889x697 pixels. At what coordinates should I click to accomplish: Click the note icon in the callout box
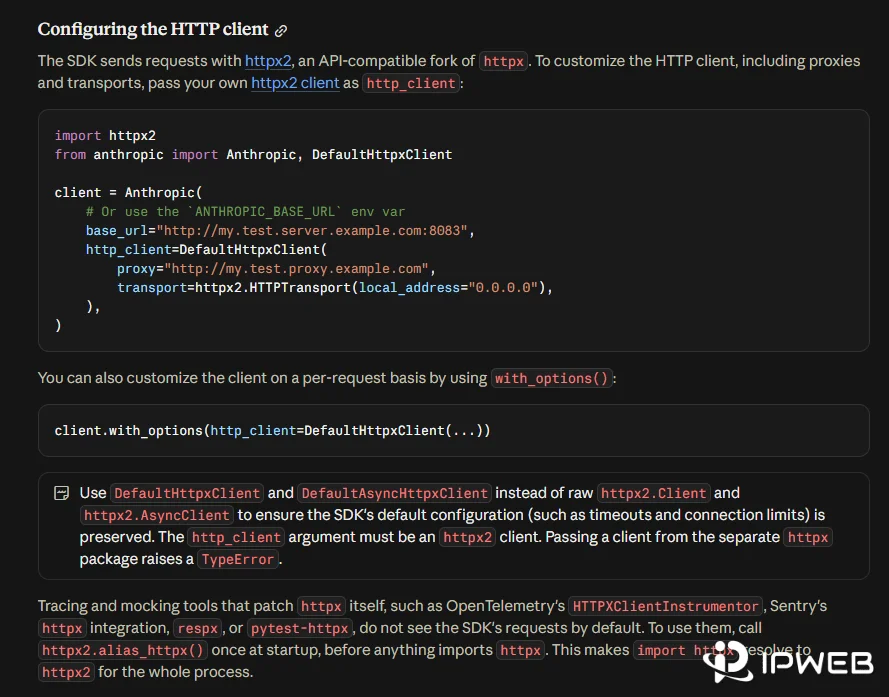(x=61, y=493)
